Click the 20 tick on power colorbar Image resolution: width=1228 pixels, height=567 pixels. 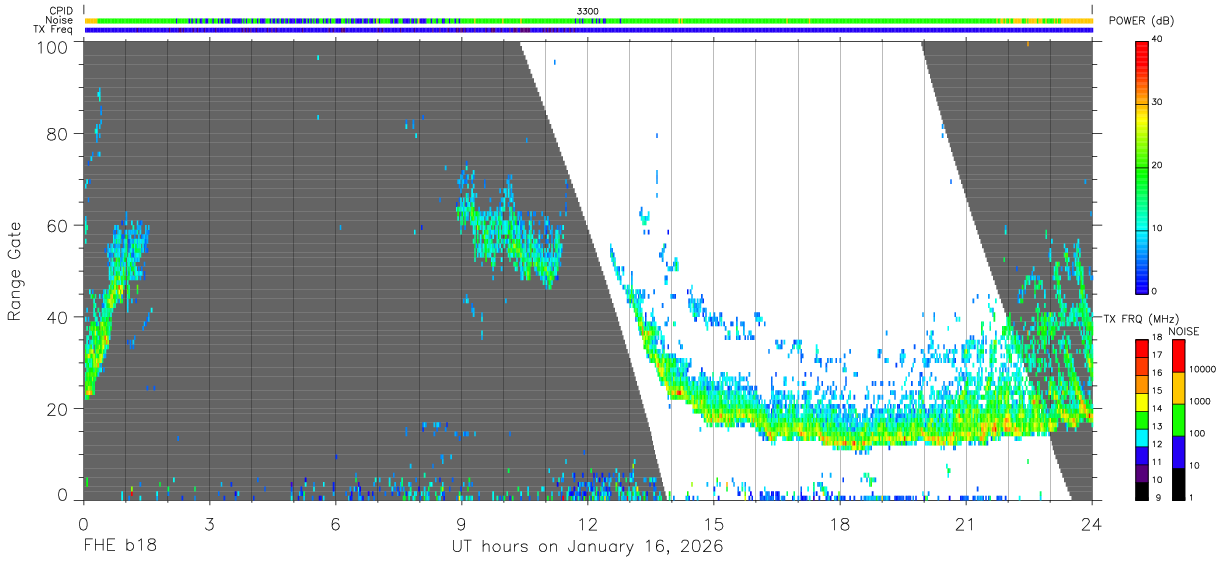(1157, 165)
